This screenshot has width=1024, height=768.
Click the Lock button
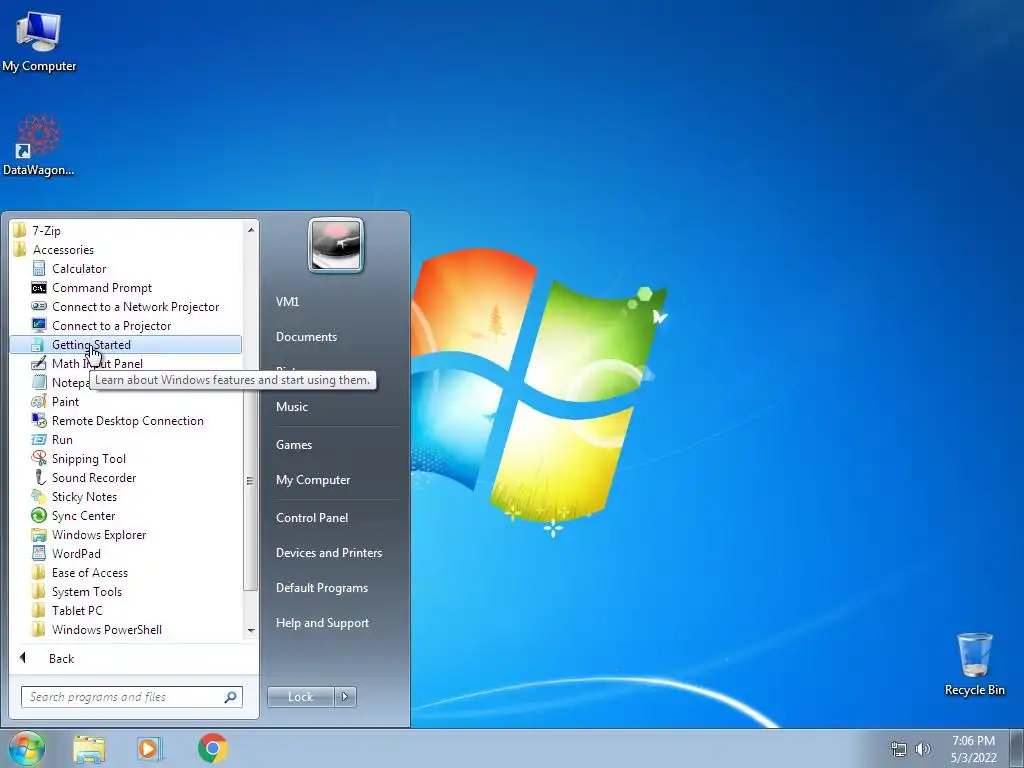(300, 697)
